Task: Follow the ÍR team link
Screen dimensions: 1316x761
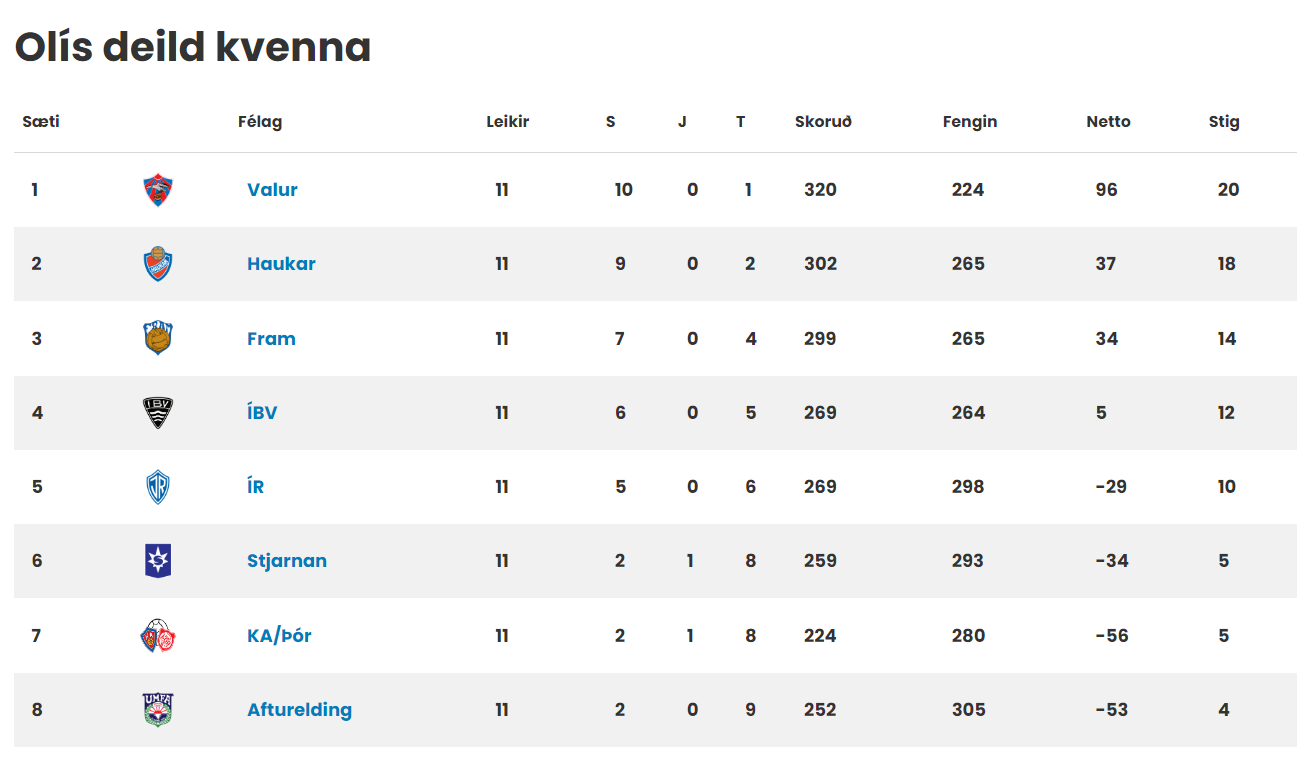Action: pyautogui.click(x=256, y=487)
